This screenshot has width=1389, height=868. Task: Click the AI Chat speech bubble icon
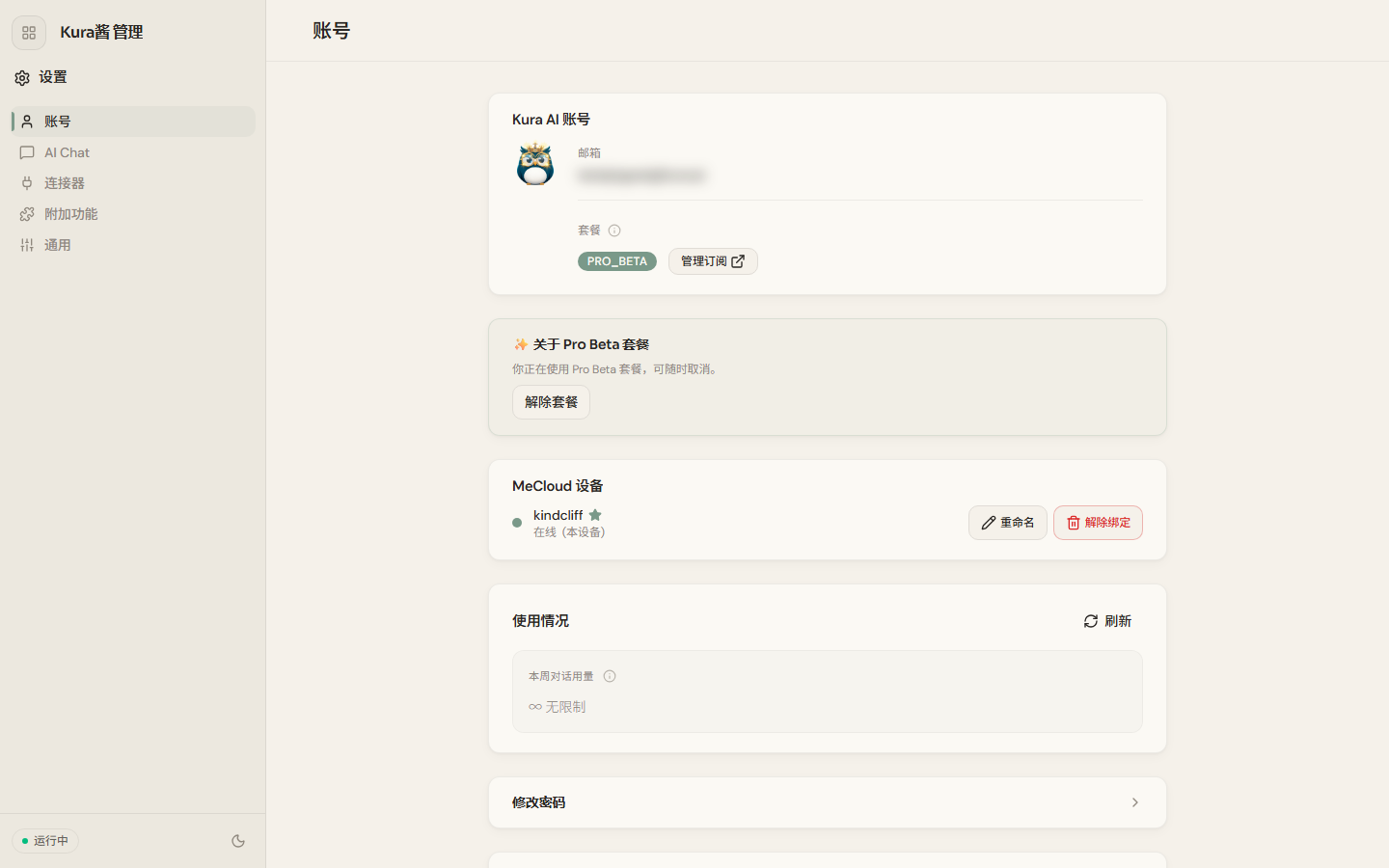click(x=27, y=152)
